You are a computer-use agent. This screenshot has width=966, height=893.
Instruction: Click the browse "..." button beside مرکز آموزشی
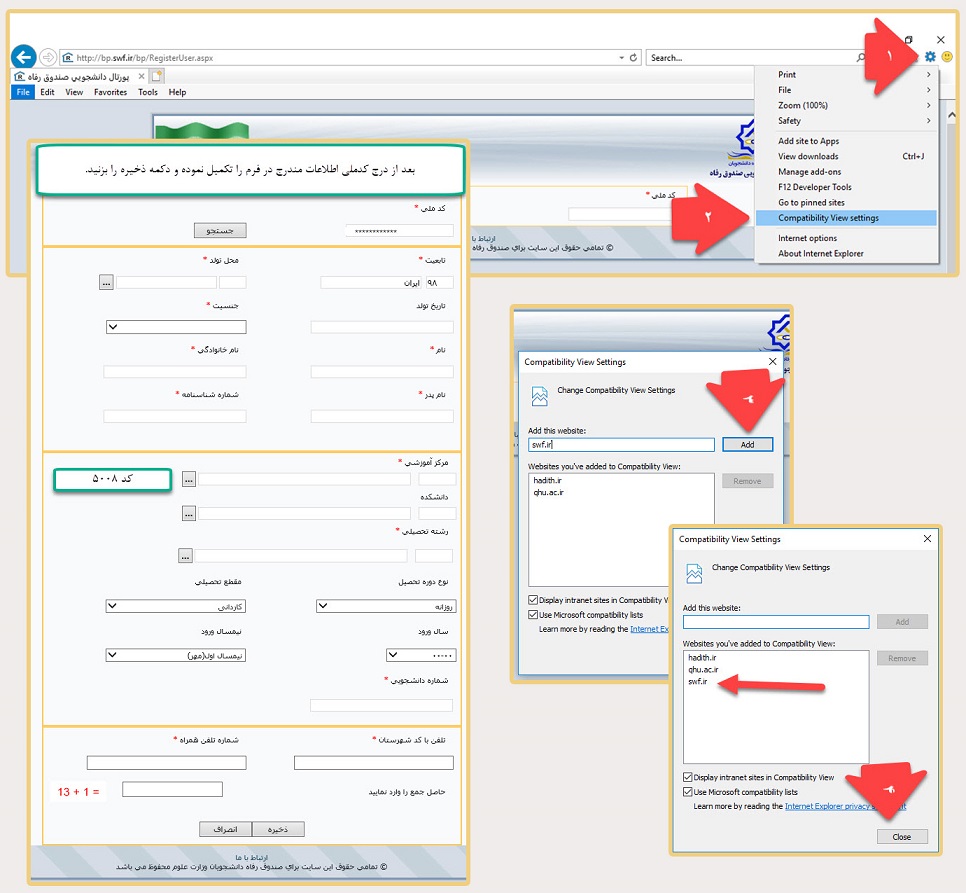188,480
